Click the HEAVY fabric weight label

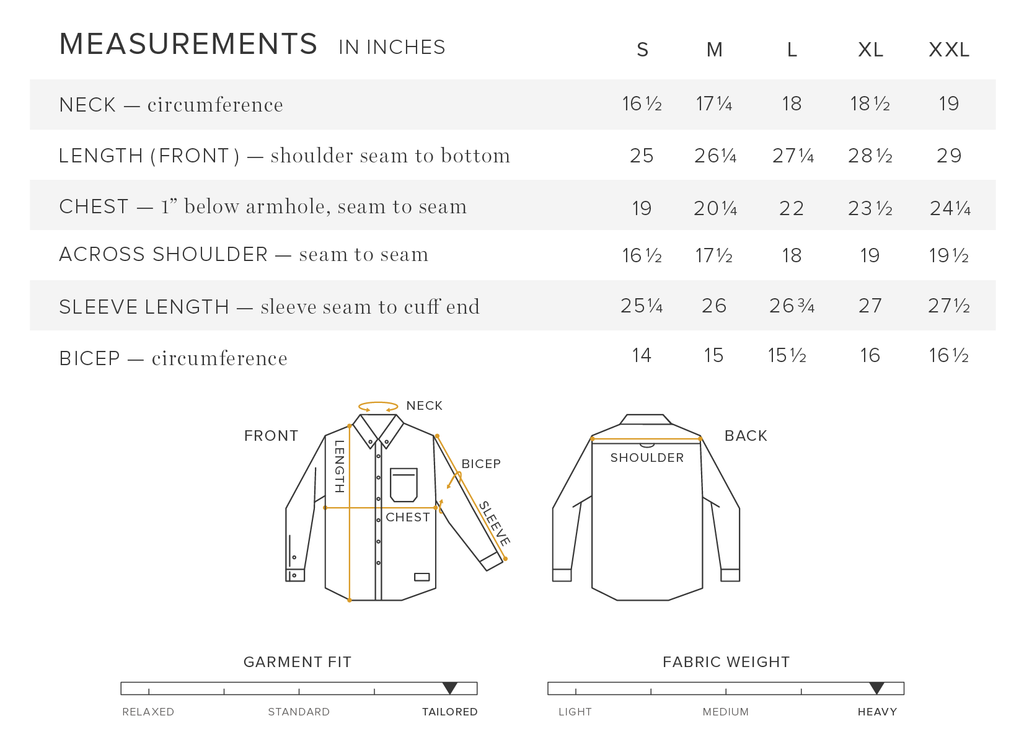coord(877,712)
